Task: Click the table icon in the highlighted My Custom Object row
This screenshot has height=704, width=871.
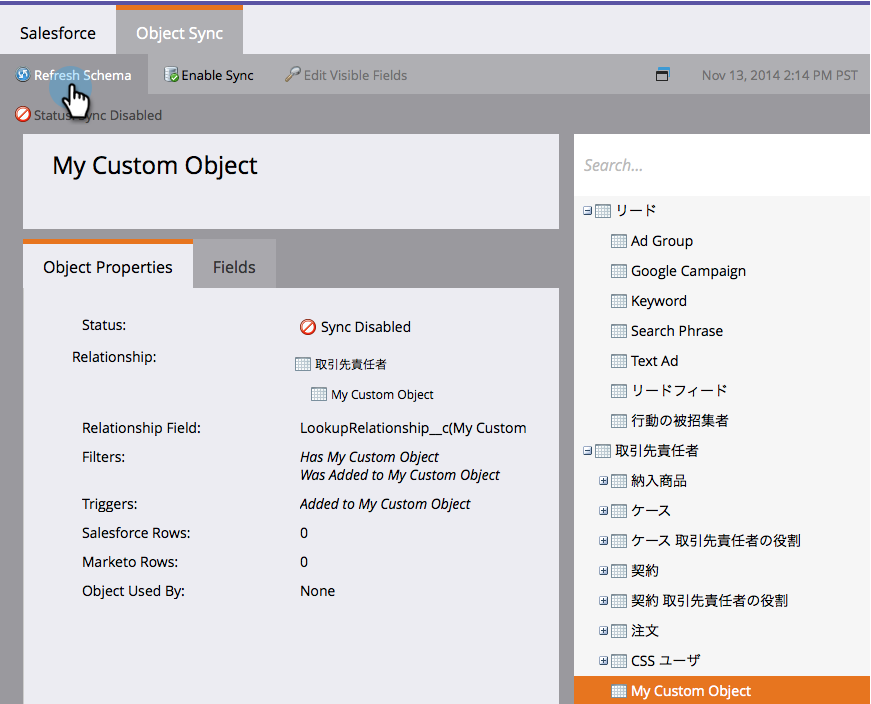Action: pos(619,691)
